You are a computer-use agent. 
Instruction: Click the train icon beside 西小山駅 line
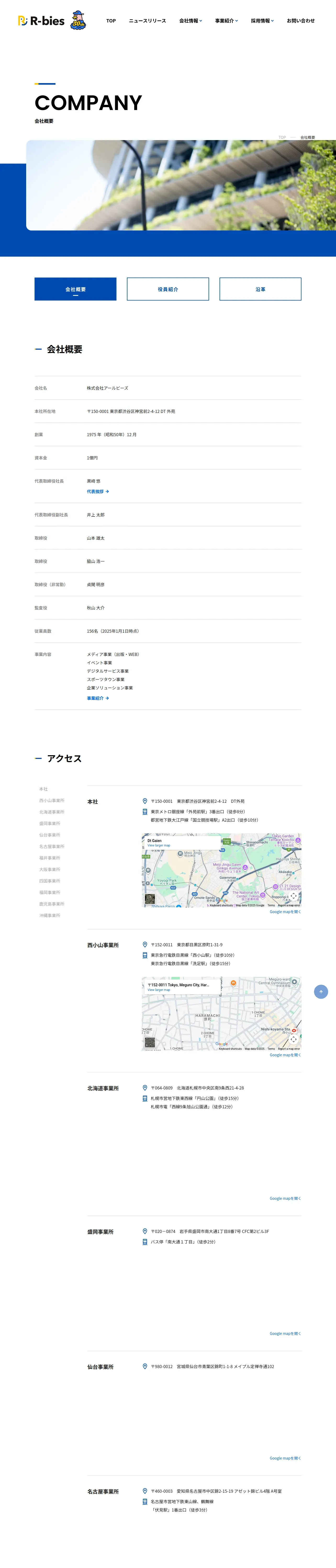point(145,955)
